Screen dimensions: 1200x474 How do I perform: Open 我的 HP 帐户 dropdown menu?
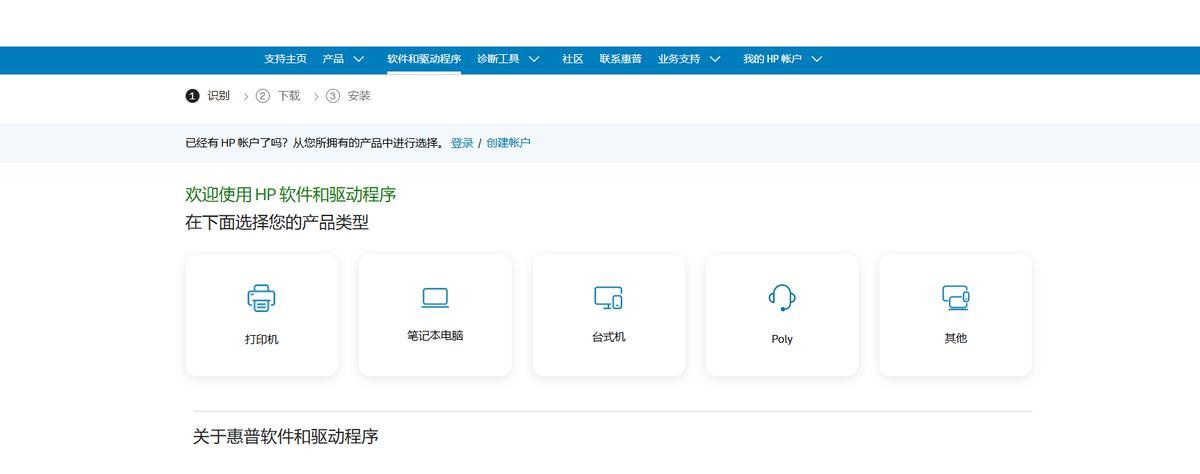[782, 59]
